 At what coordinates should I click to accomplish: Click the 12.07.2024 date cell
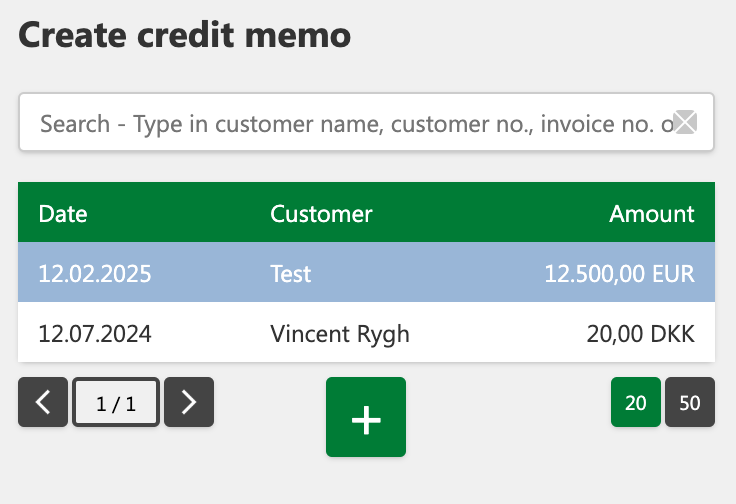(95, 334)
